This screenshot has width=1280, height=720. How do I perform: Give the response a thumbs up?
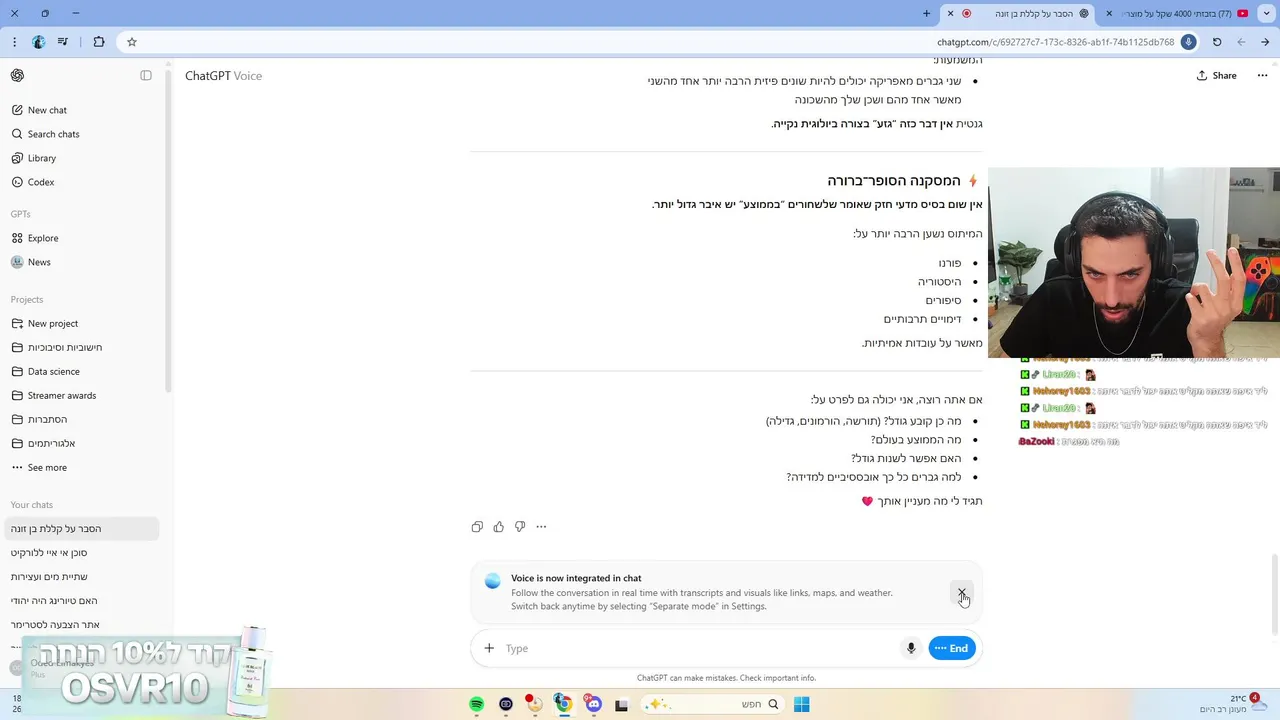498,527
